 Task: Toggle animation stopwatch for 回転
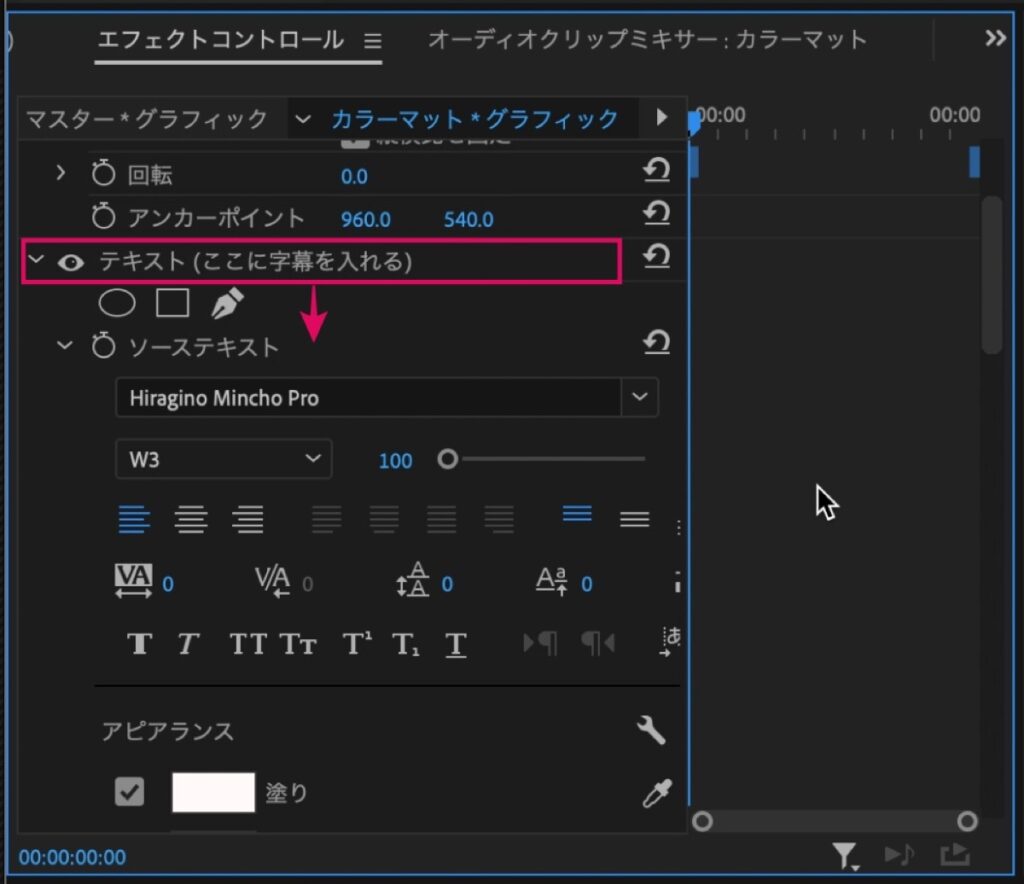(103, 174)
